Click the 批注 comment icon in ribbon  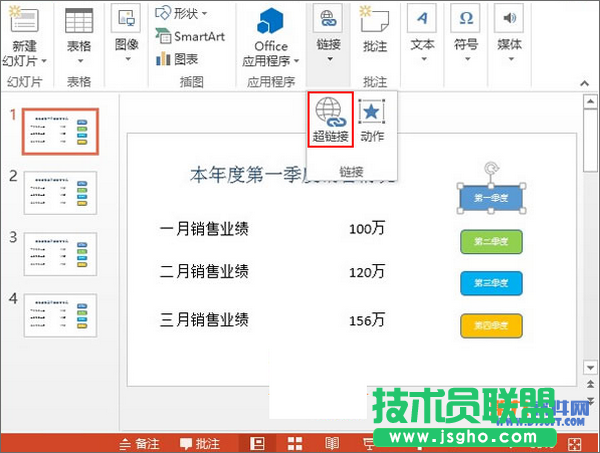pos(374,19)
